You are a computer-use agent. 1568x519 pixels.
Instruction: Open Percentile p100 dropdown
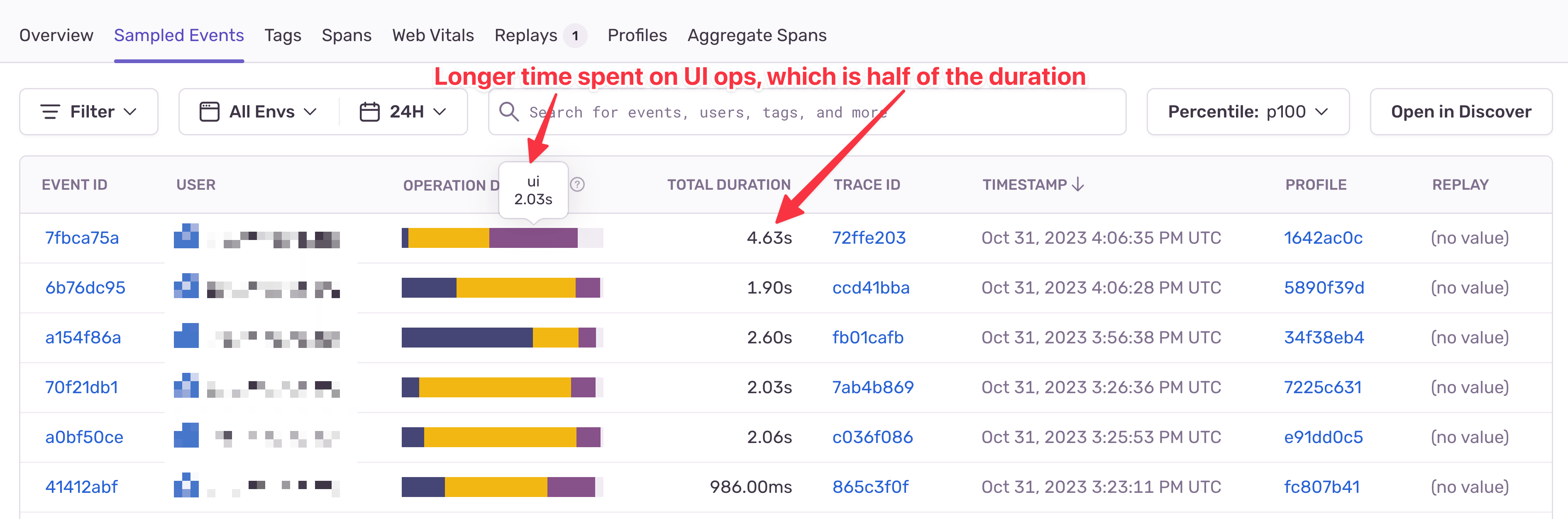click(x=1248, y=112)
